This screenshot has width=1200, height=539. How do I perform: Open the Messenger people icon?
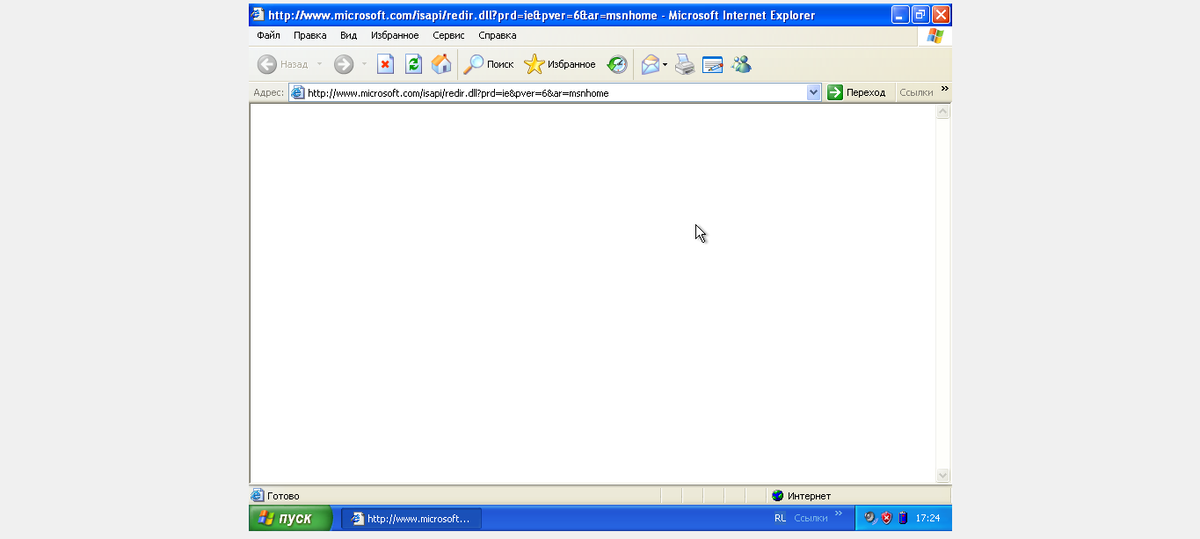click(741, 64)
